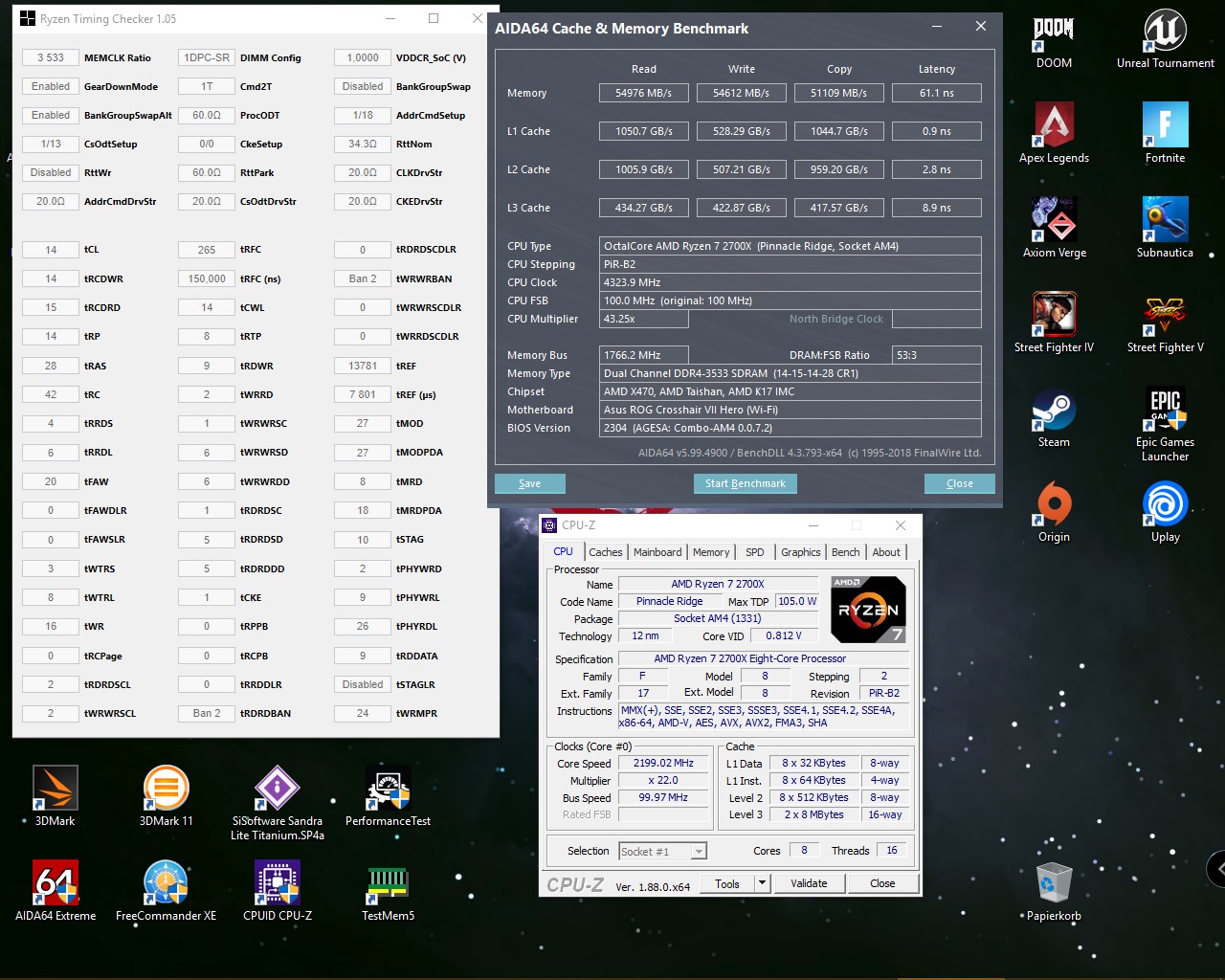Open Apex Legends desktop icon
This screenshot has height=980, width=1225.
click(x=1054, y=134)
